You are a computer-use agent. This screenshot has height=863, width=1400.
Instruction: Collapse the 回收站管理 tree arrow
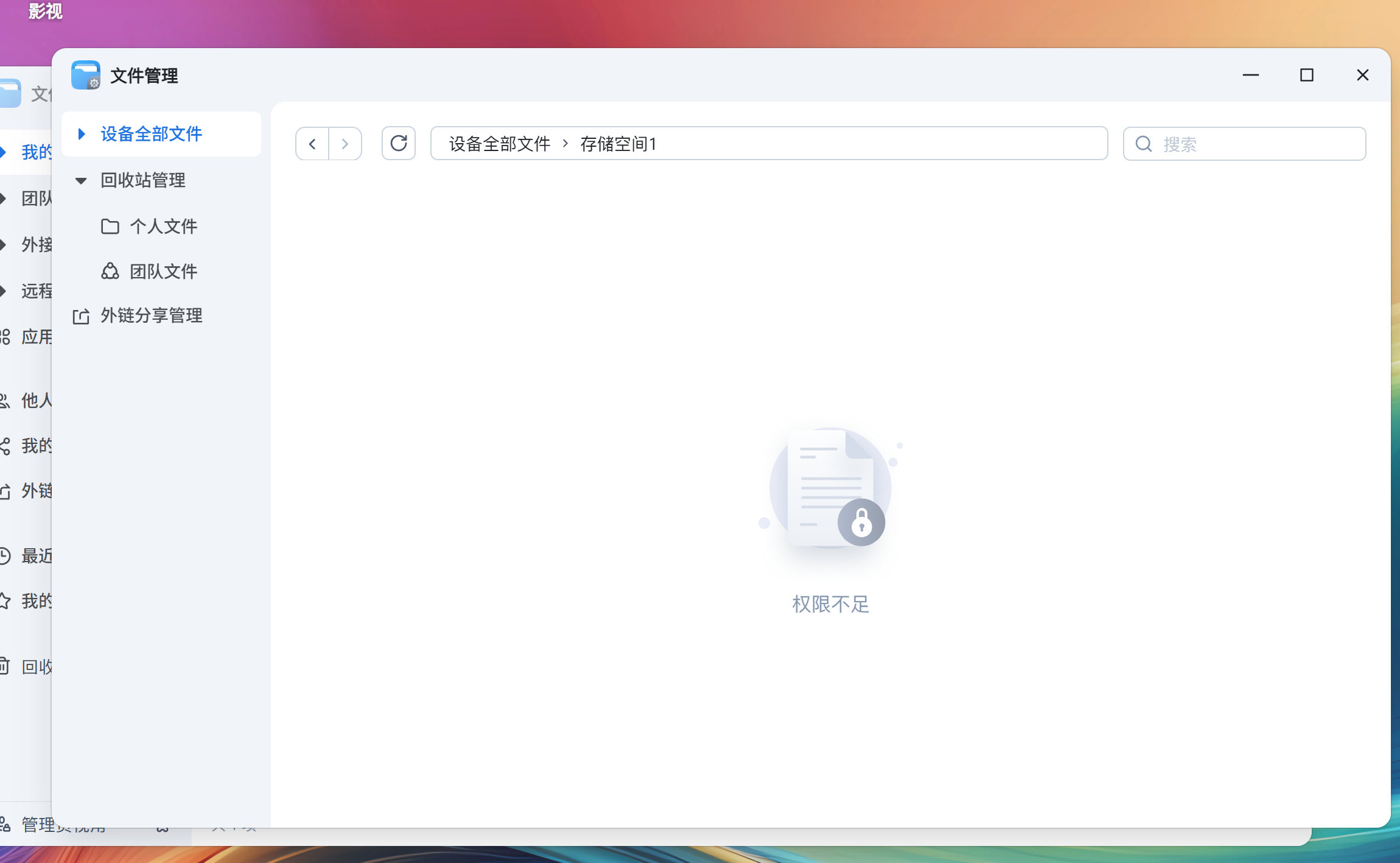pyautogui.click(x=81, y=180)
